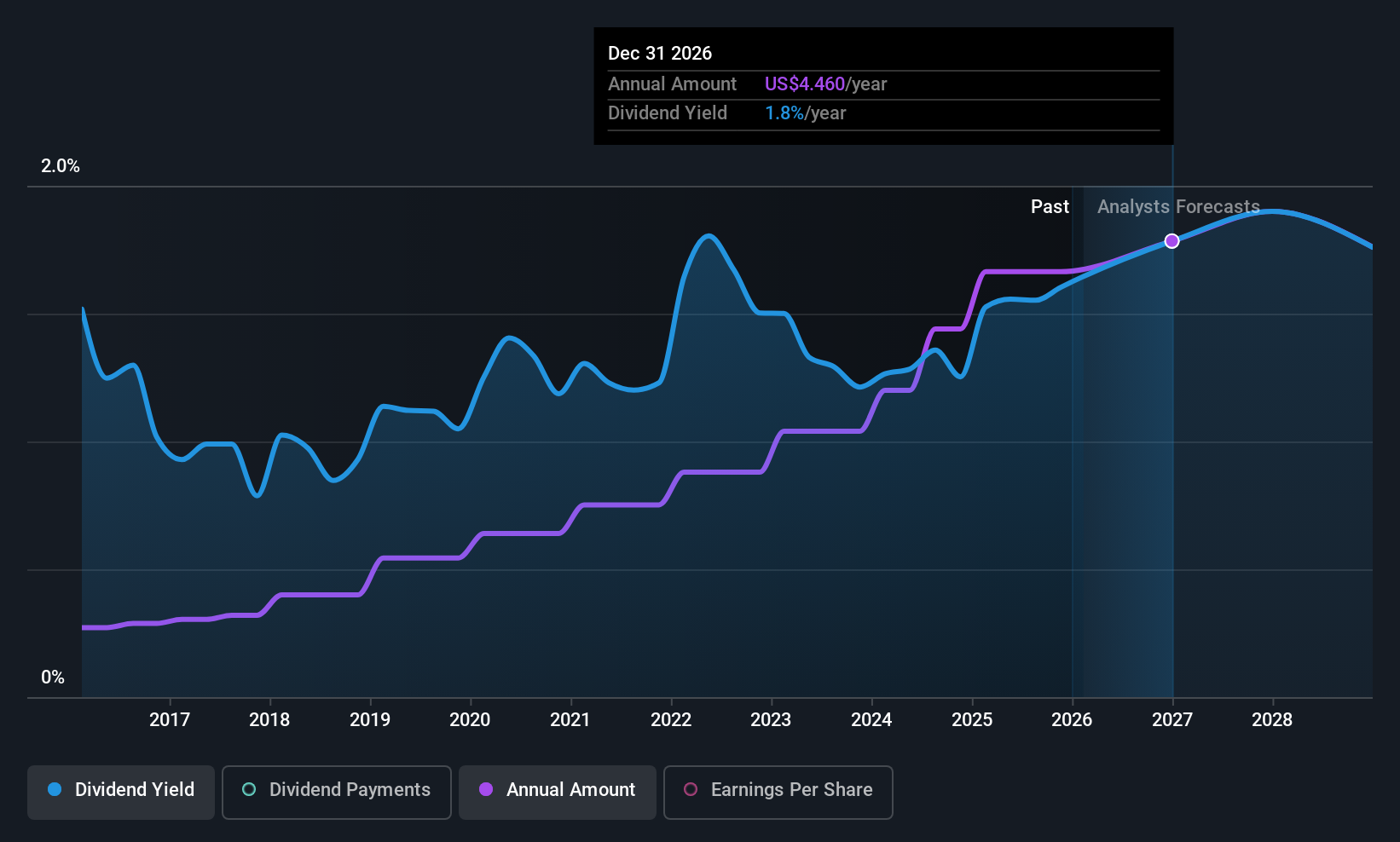Click the US$4.460 annual amount in tooltip
This screenshot has width=1400, height=842.
(805, 84)
